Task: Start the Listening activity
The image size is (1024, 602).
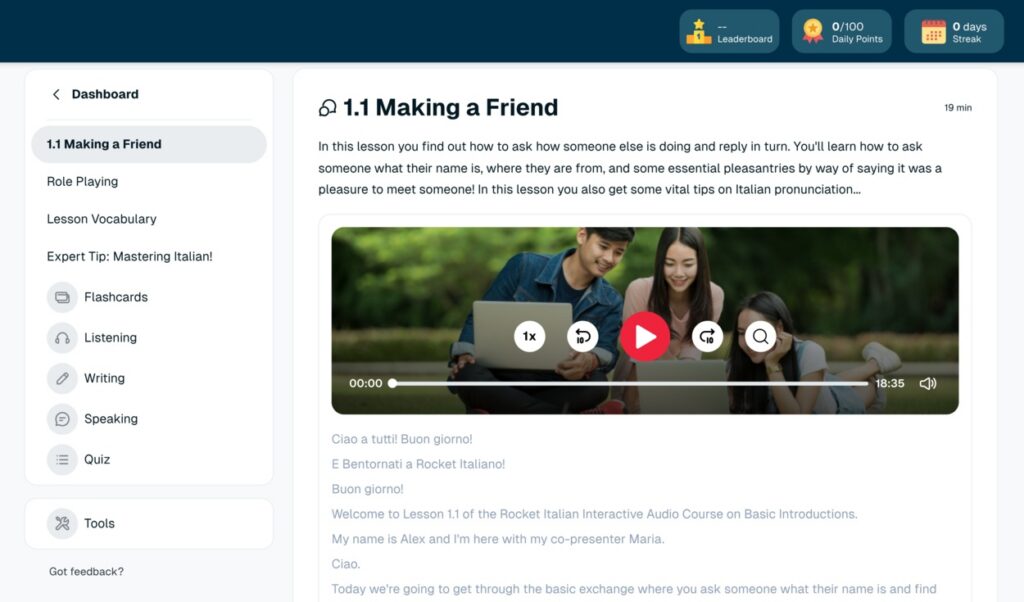Action: [110, 338]
